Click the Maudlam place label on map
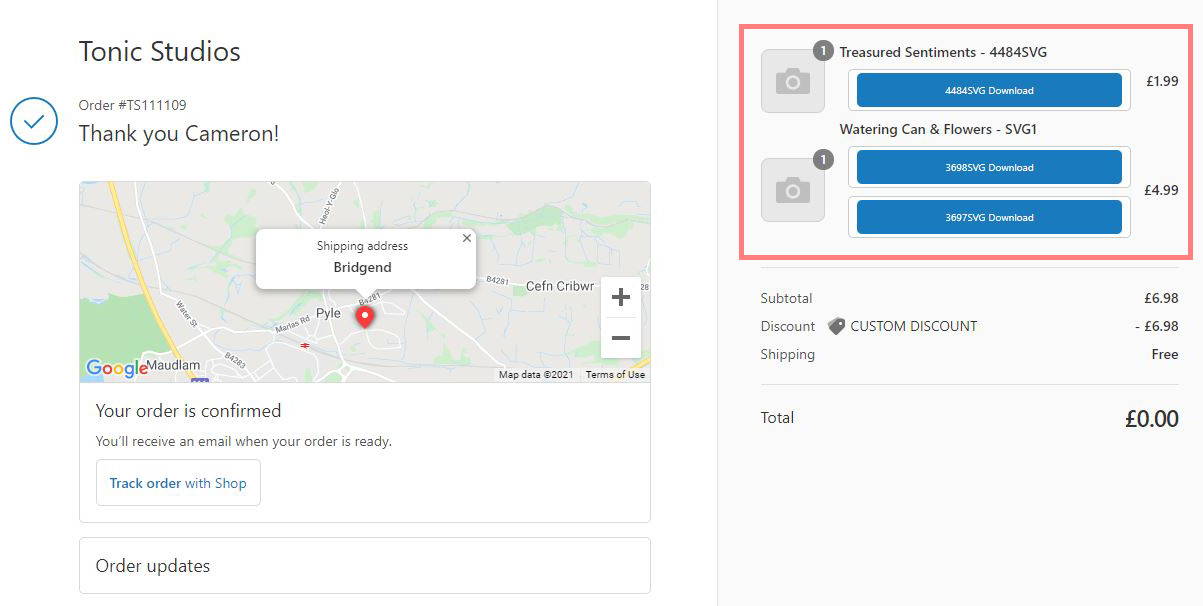The image size is (1203, 606). coord(173,366)
